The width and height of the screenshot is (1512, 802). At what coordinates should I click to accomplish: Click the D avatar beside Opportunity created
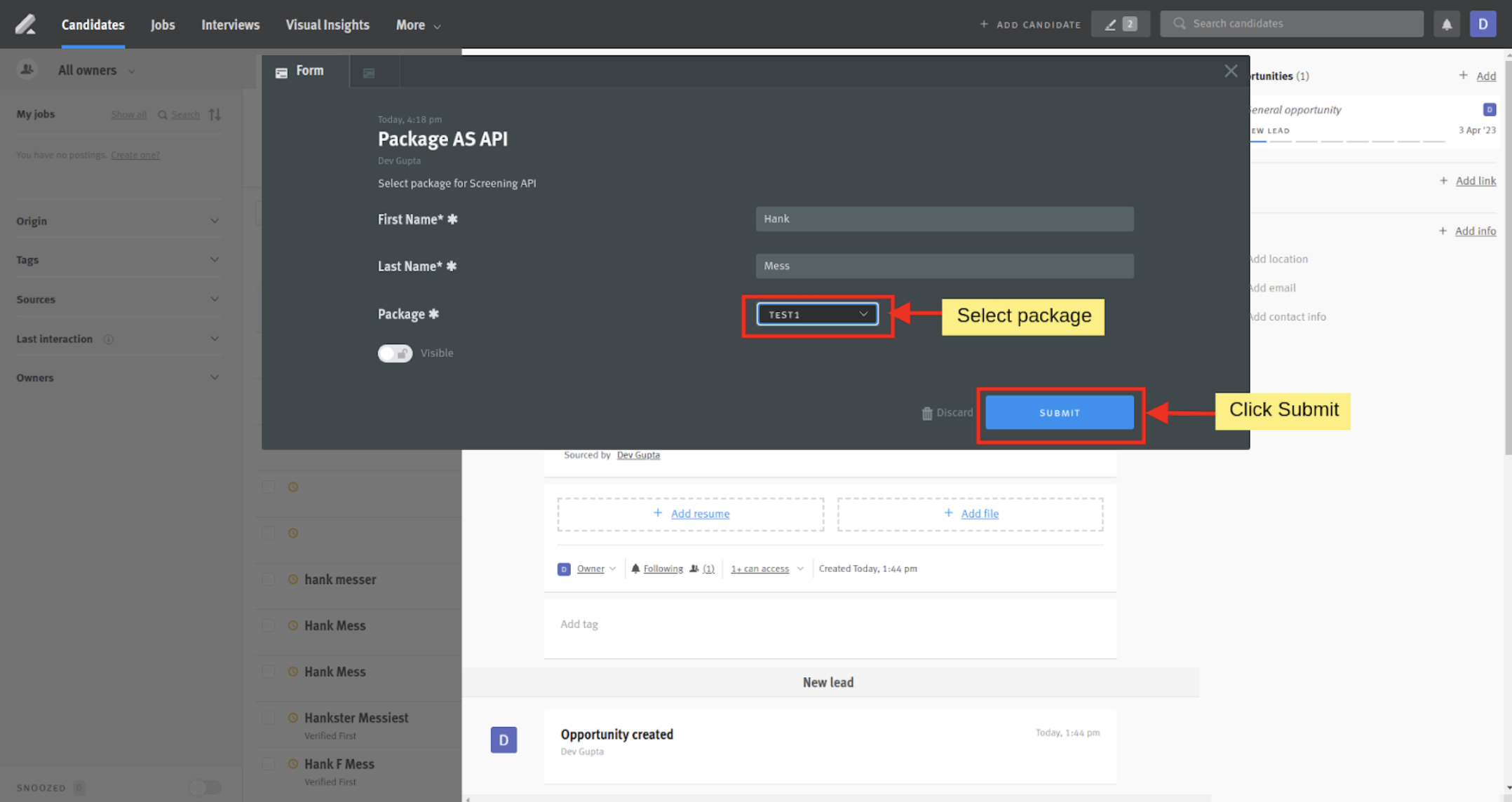(504, 740)
